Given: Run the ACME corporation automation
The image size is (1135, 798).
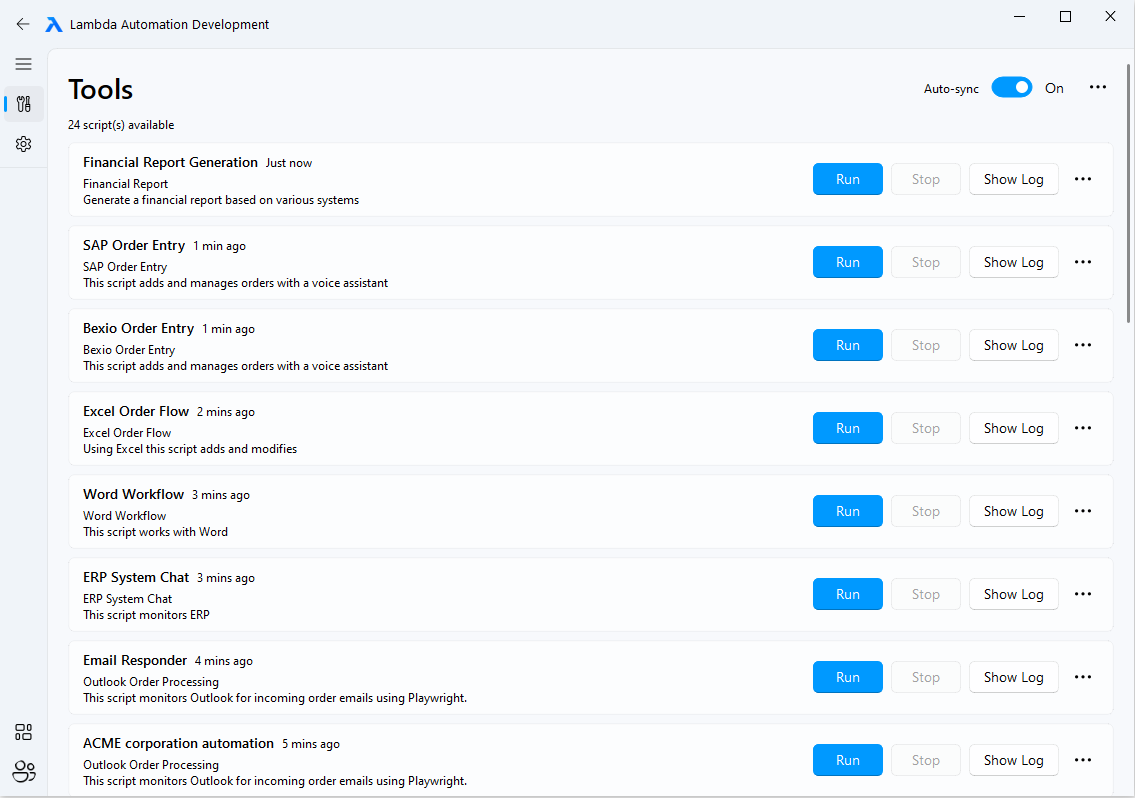Looking at the screenshot, I should click(x=847, y=760).
